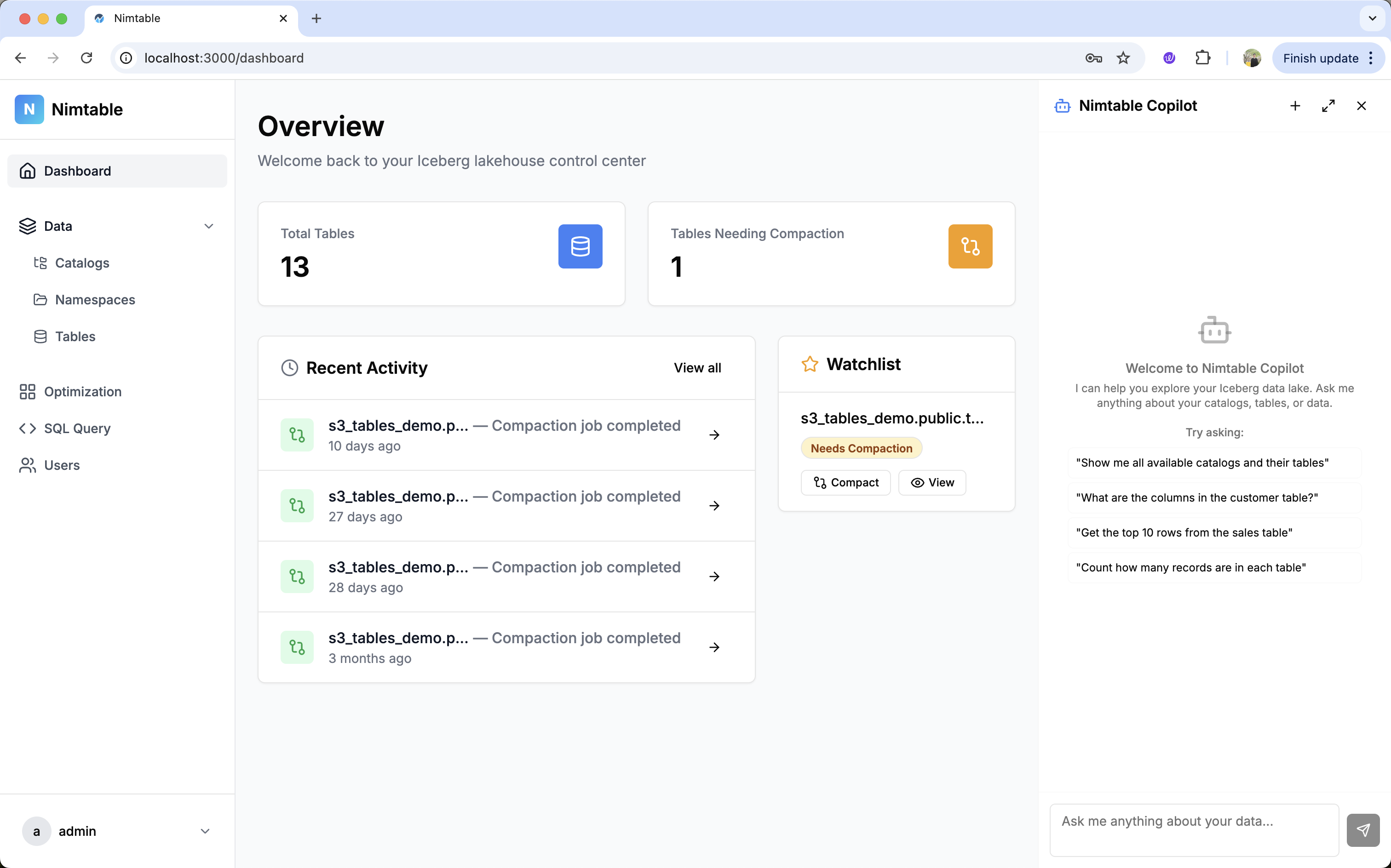
Task: Click the blue Total Tables database icon
Action: point(580,246)
